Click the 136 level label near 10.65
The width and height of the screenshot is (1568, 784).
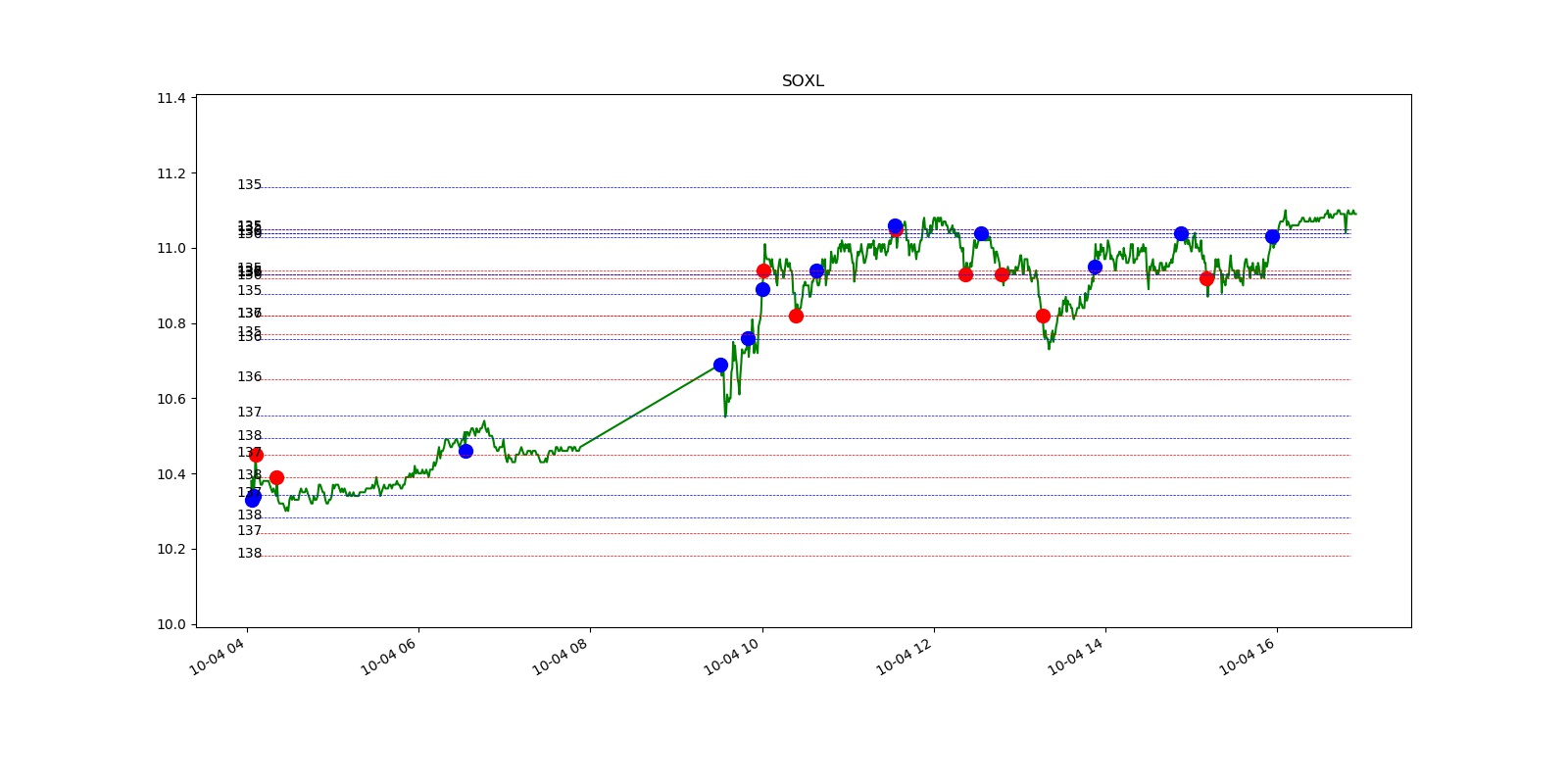pyautogui.click(x=250, y=376)
